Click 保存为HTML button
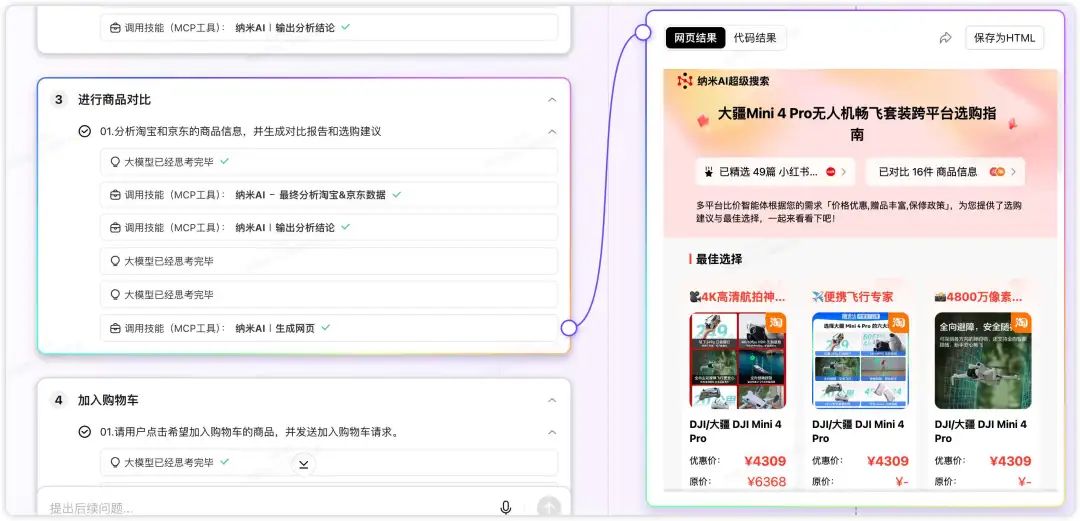The image size is (1080, 521). tap(1004, 38)
